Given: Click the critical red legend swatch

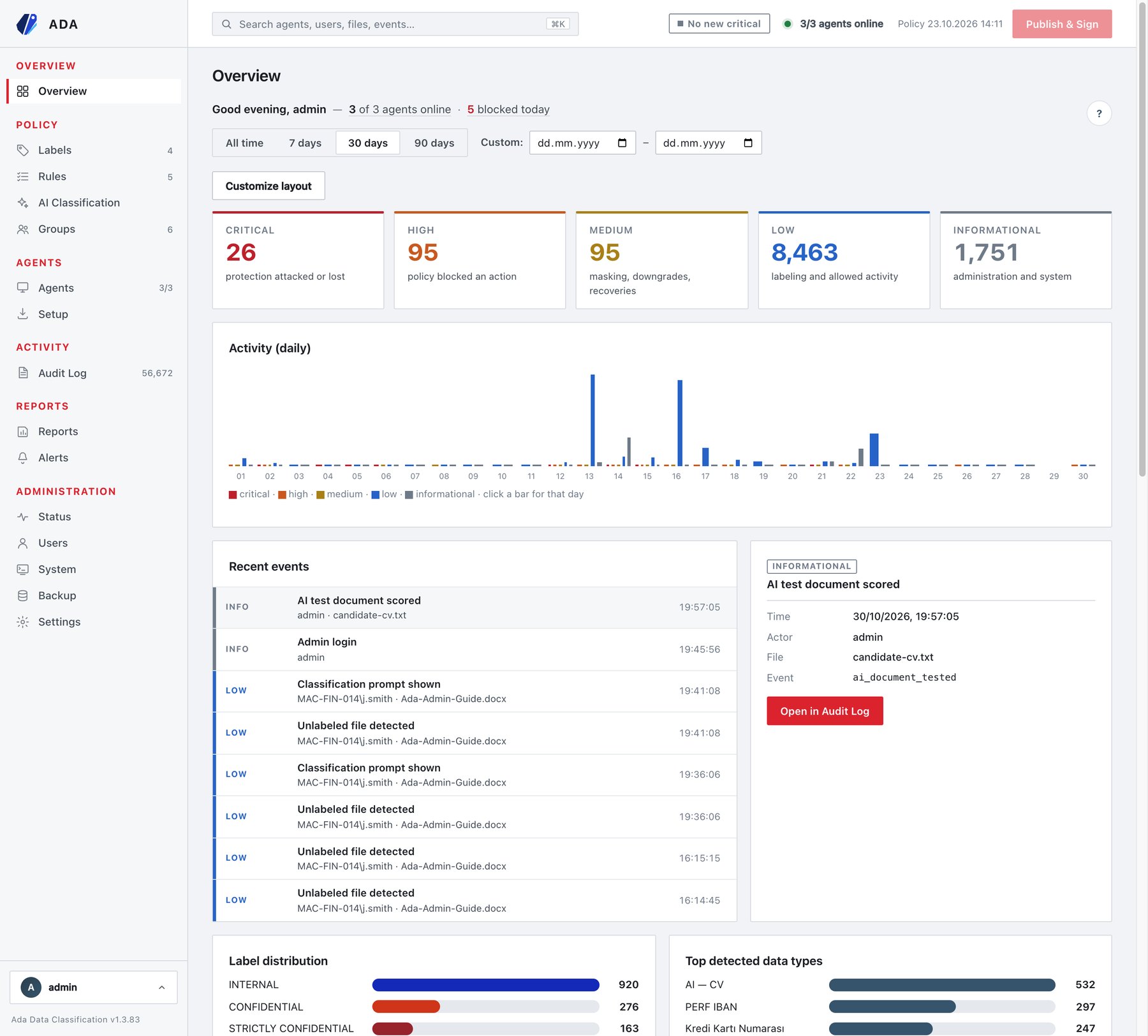Looking at the screenshot, I should tap(233, 495).
